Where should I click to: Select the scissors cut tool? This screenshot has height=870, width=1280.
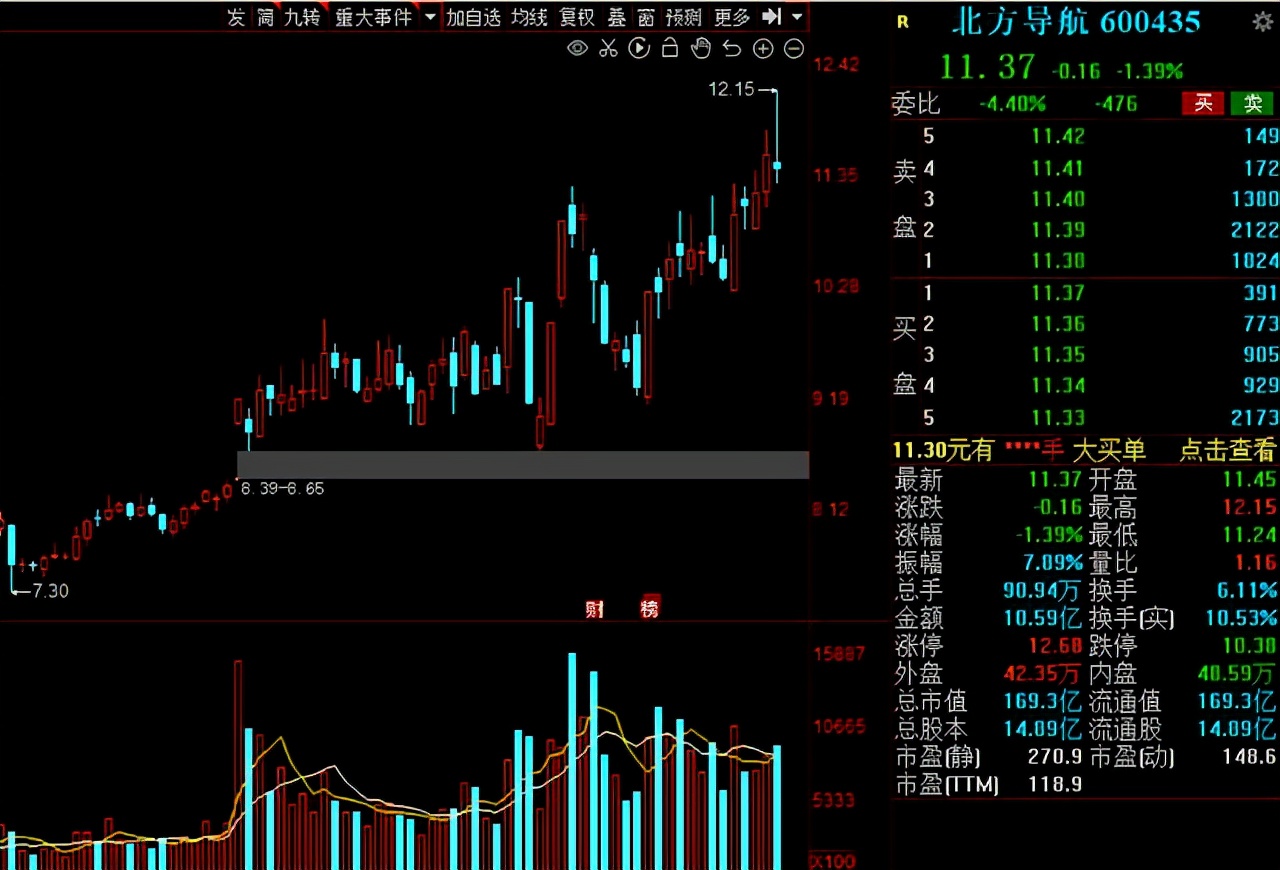(x=608, y=48)
